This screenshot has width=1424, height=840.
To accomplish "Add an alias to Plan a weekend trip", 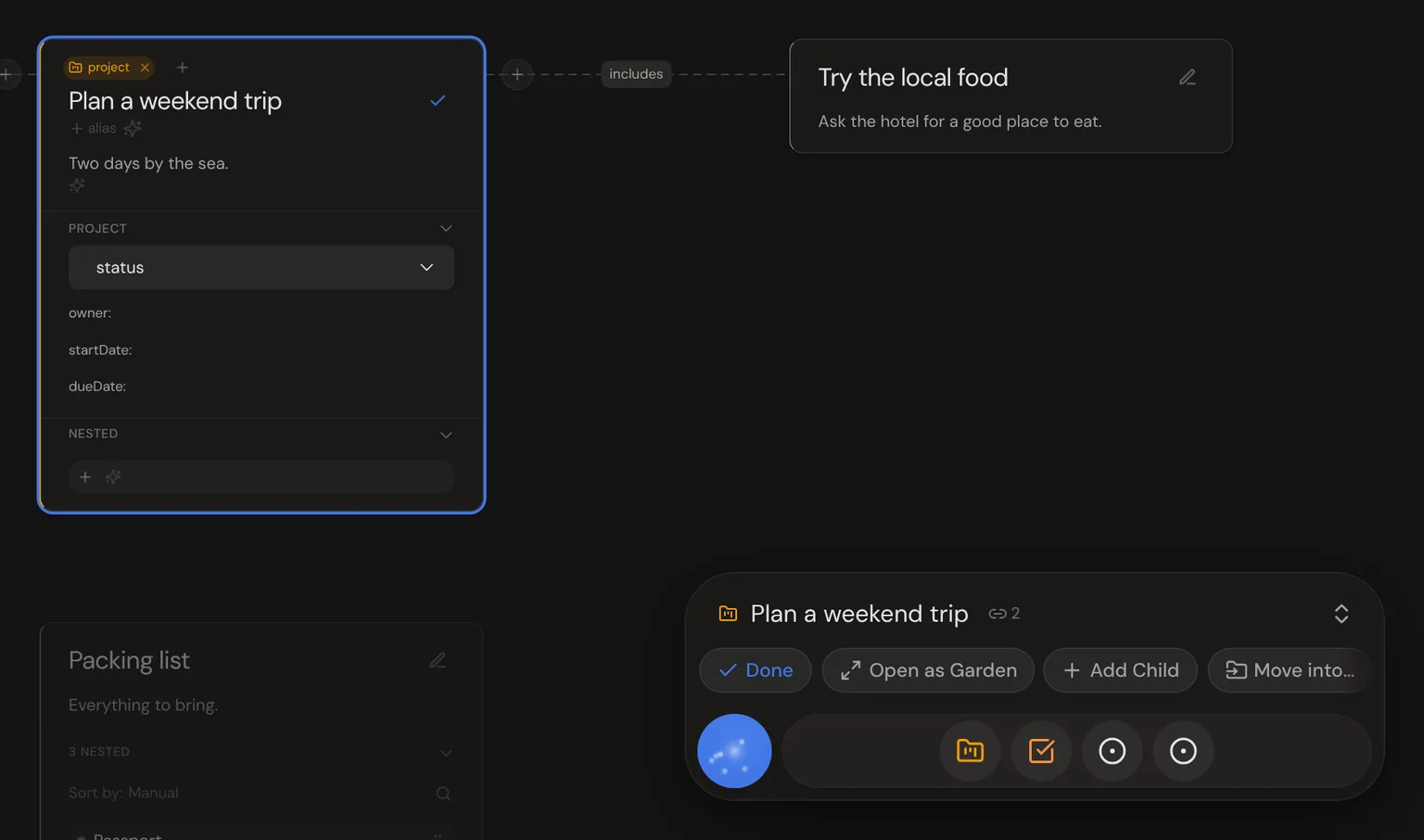I will click(x=94, y=129).
